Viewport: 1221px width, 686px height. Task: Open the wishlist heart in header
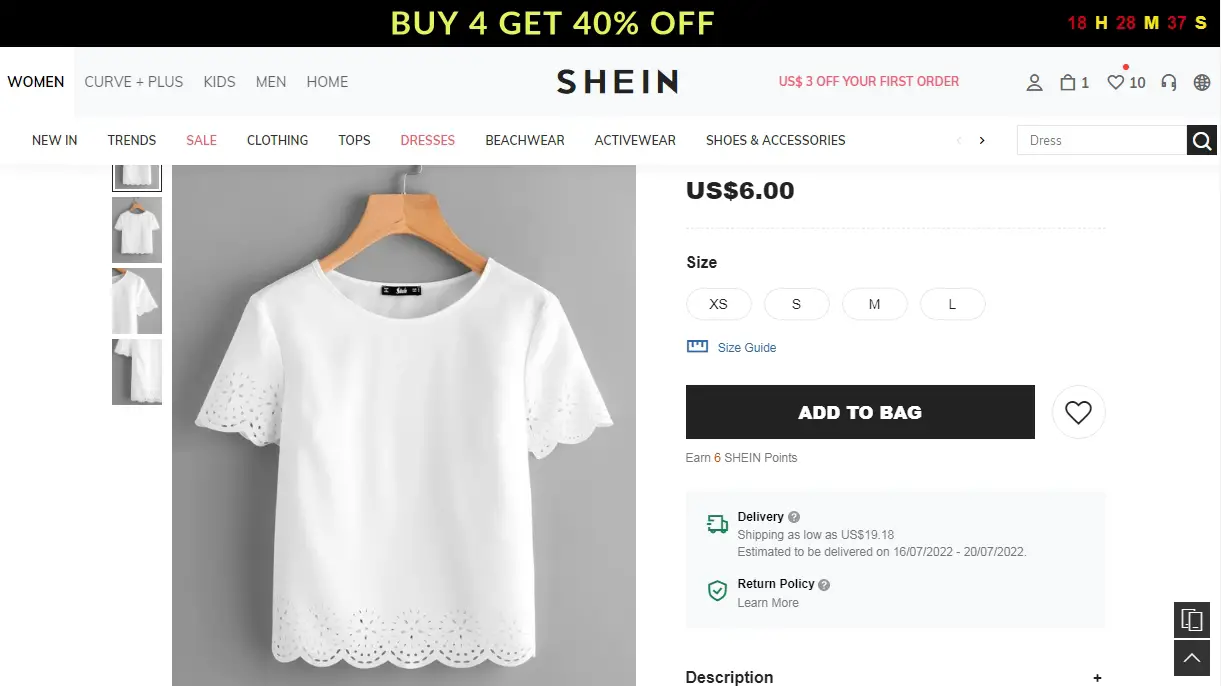coord(1116,83)
